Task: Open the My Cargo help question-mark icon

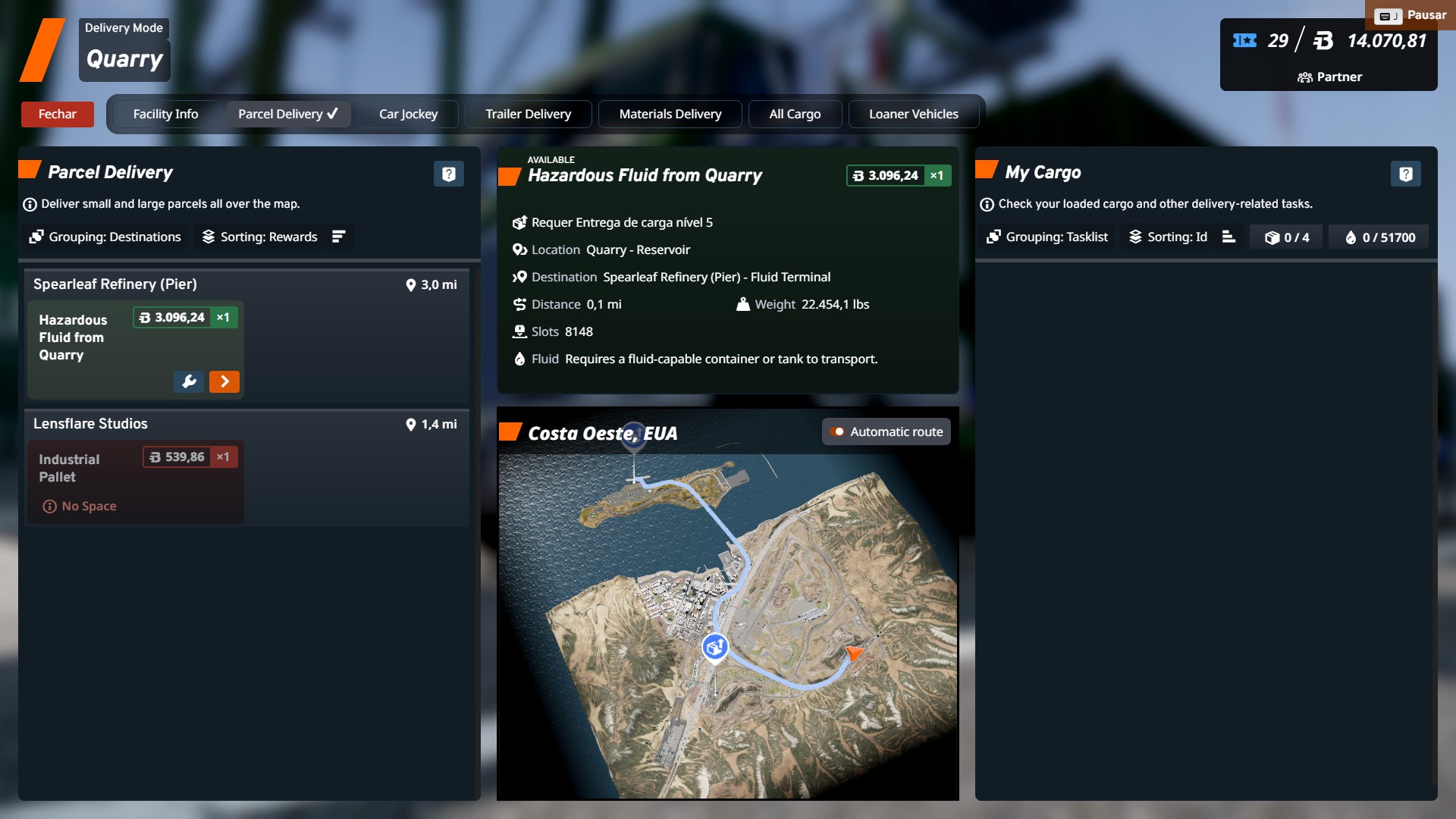Action: click(1405, 174)
